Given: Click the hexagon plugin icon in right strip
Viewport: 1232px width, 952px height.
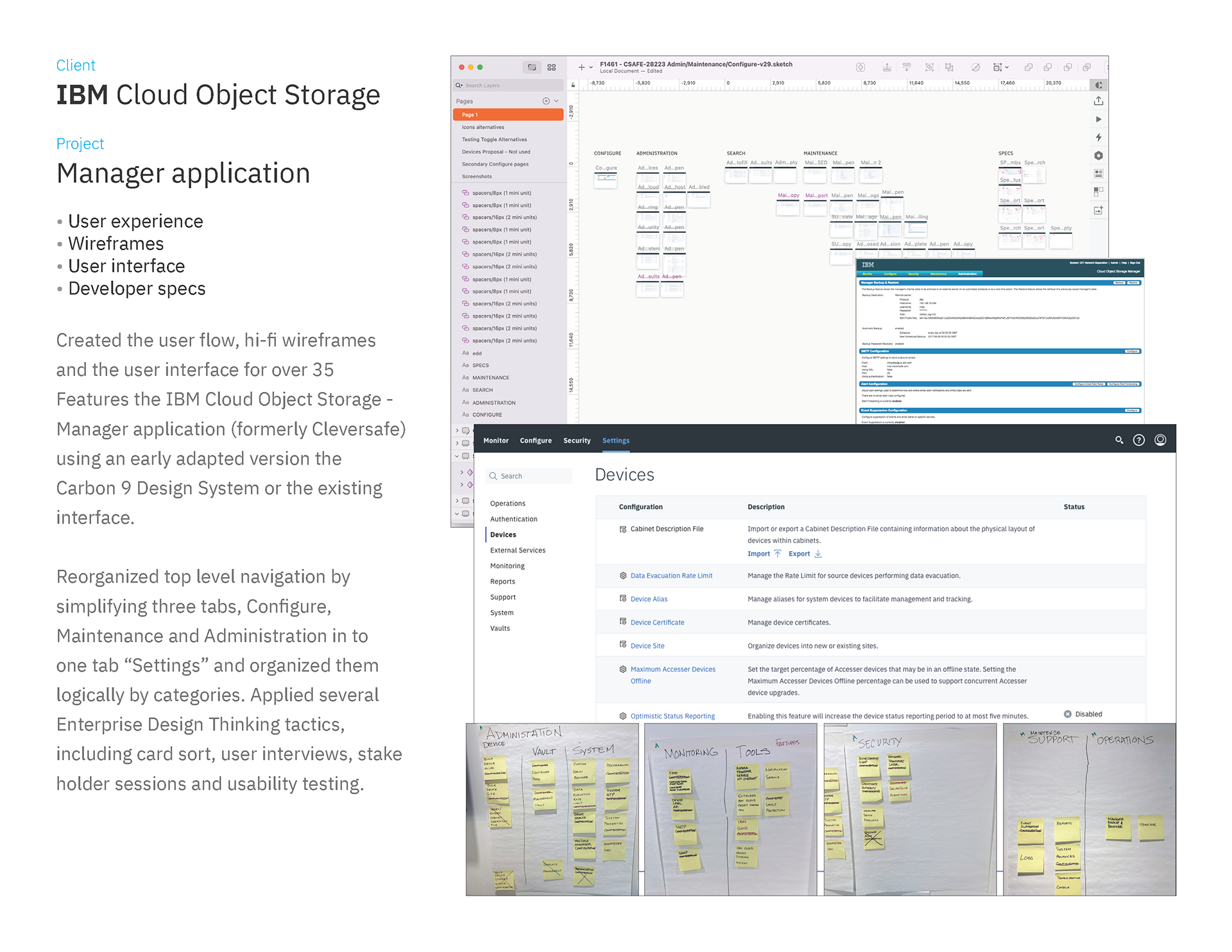Looking at the screenshot, I should click(1099, 155).
